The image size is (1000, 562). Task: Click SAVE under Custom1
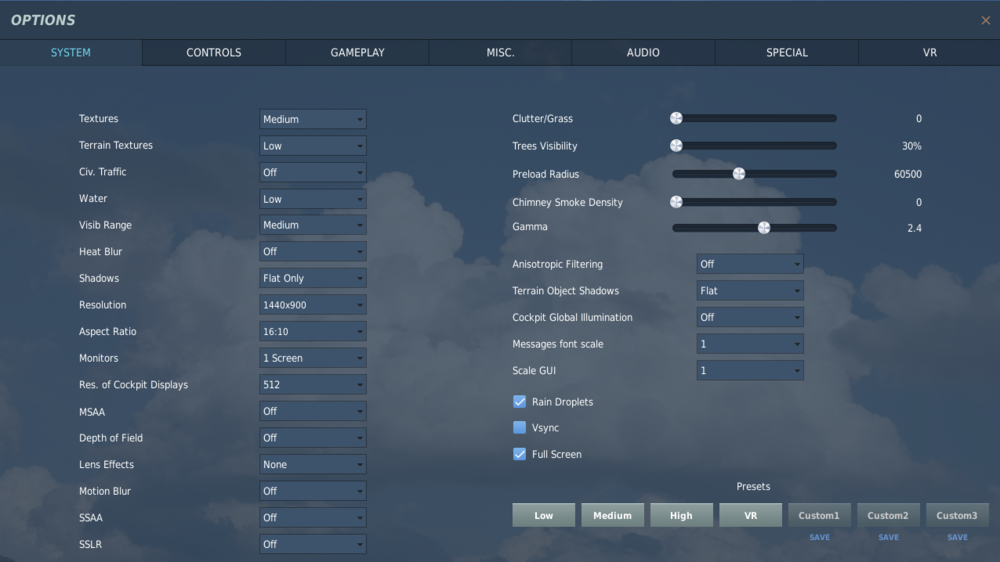click(x=820, y=537)
